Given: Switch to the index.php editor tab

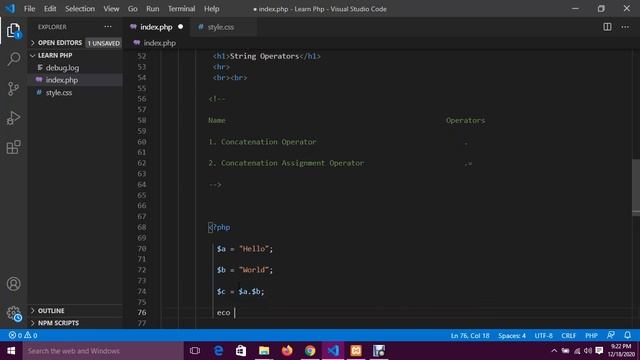Looking at the screenshot, I should pyautogui.click(x=157, y=27).
